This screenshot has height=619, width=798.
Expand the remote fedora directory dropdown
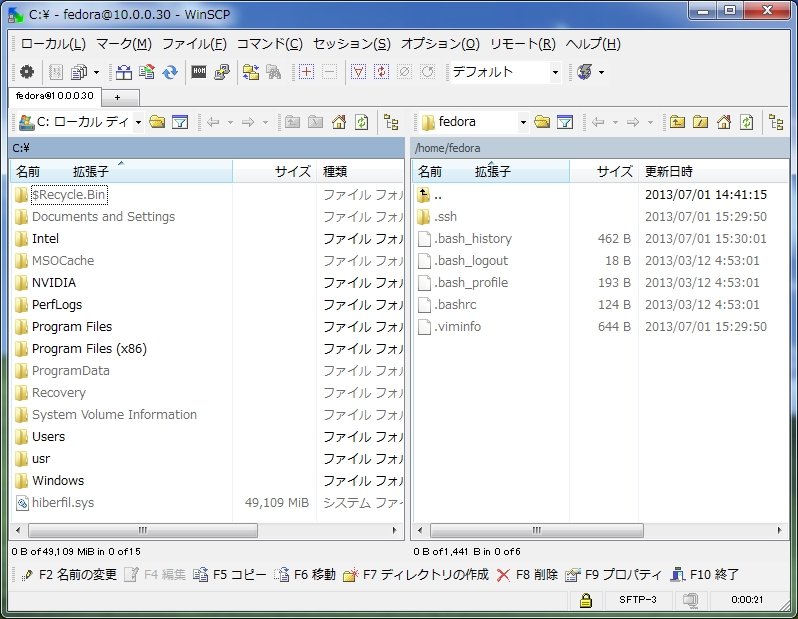point(523,122)
